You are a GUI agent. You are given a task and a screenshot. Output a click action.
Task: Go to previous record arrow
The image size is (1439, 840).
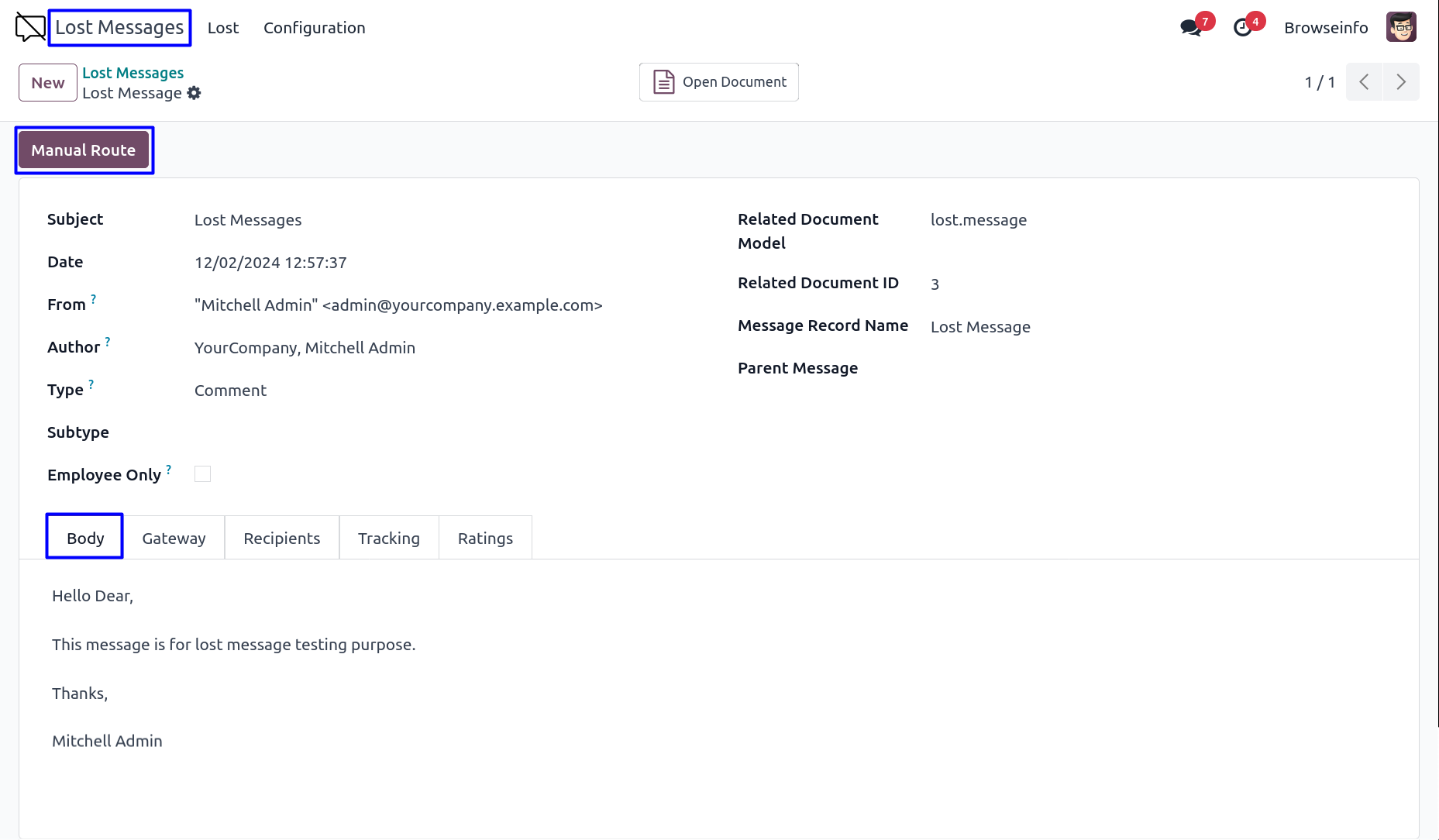tap(1364, 82)
